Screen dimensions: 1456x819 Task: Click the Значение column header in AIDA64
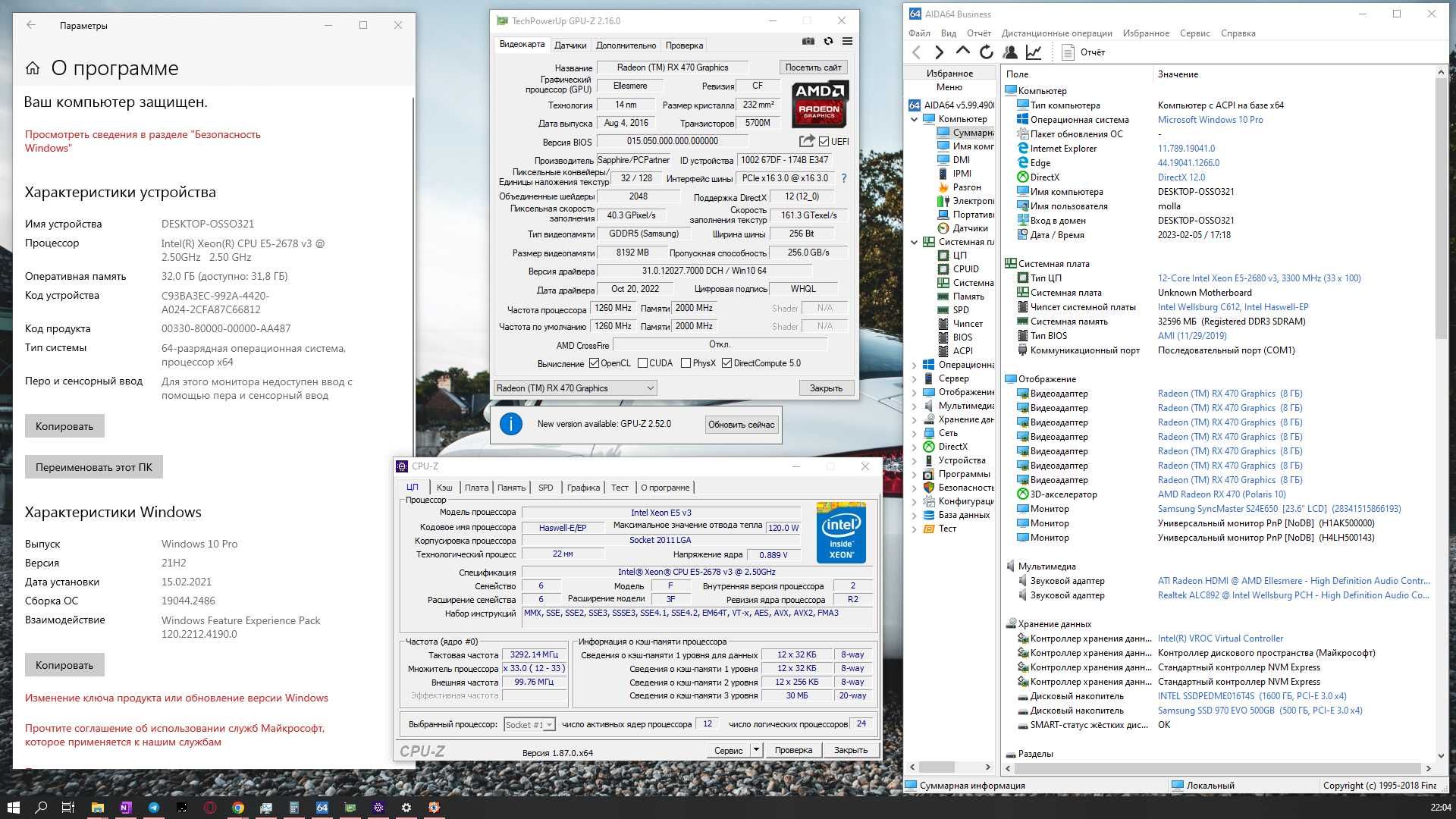(x=1178, y=74)
